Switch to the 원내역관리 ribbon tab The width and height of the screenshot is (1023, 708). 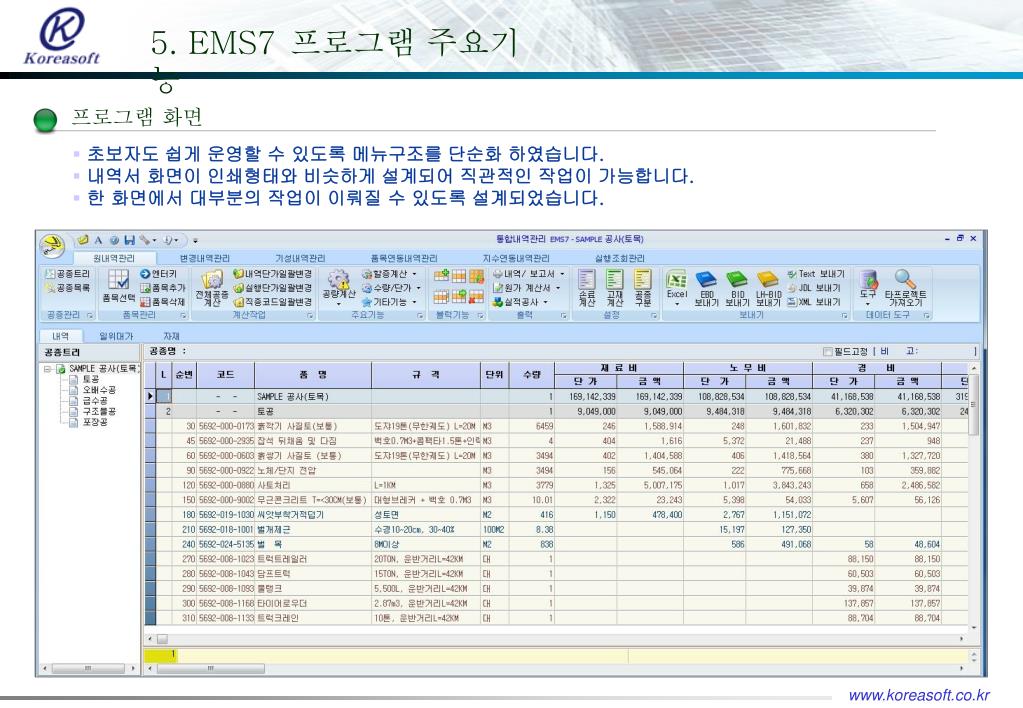coord(114,258)
